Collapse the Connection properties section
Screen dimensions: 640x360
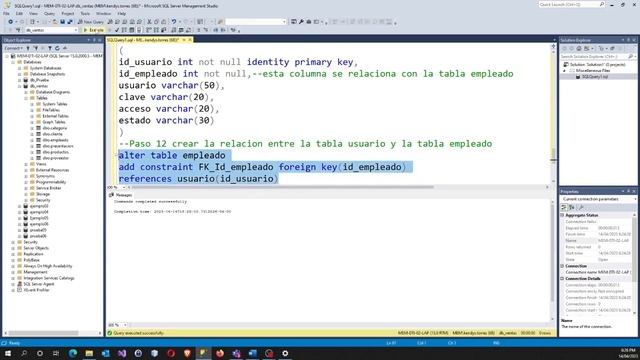(x=562, y=266)
